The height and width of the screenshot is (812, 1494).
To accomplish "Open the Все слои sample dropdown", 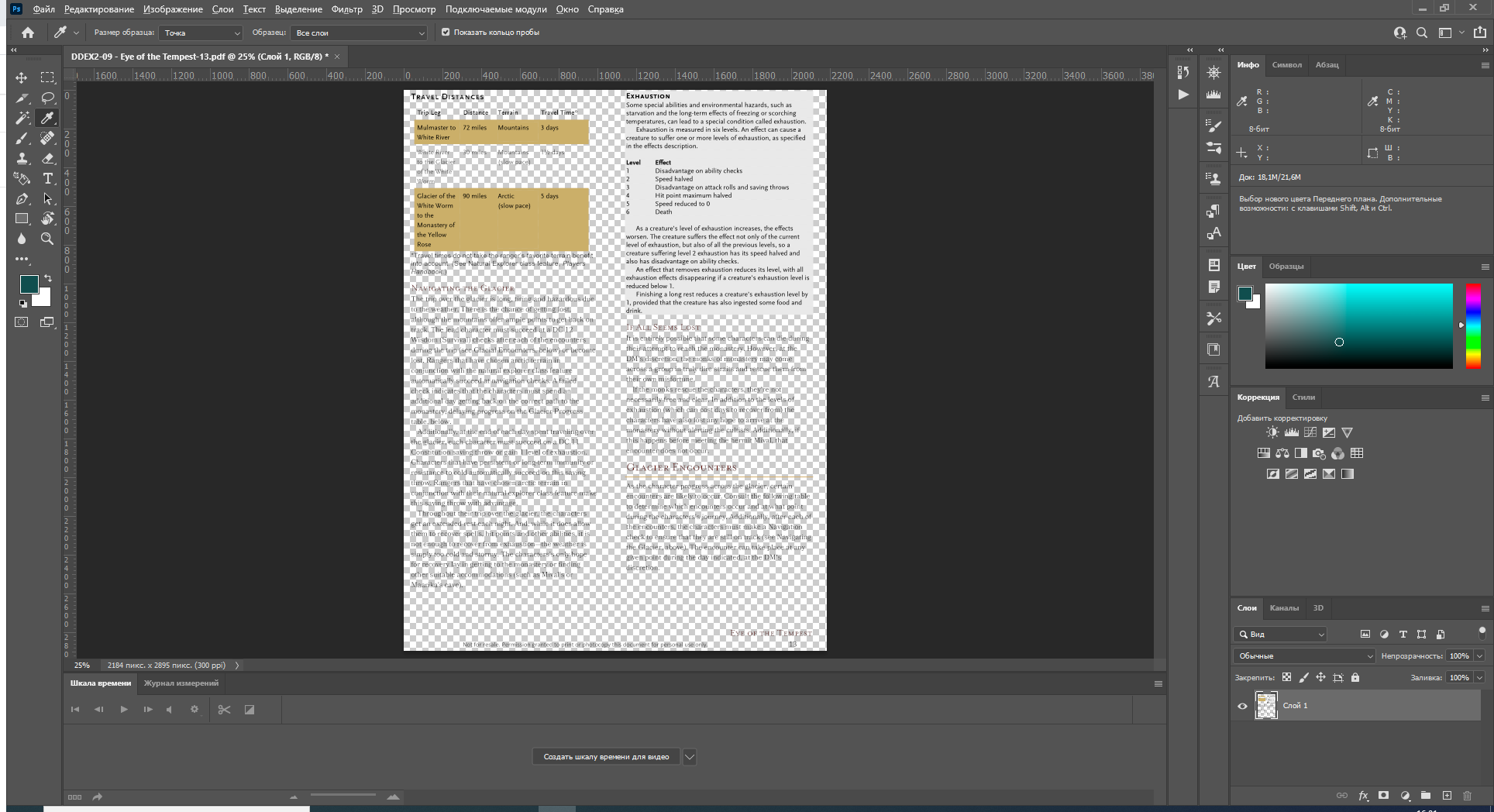I will pos(359,33).
